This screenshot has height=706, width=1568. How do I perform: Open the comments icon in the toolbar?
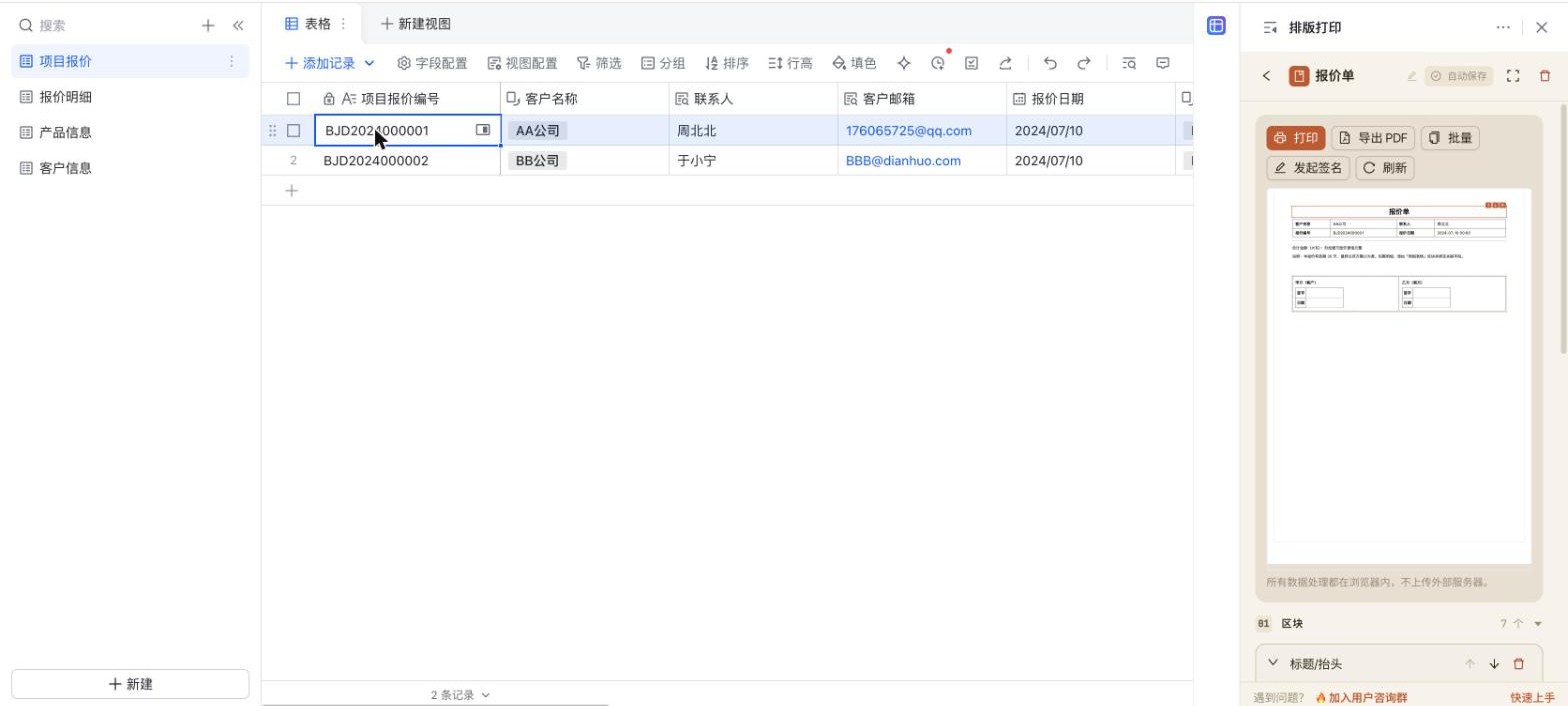tap(1163, 63)
